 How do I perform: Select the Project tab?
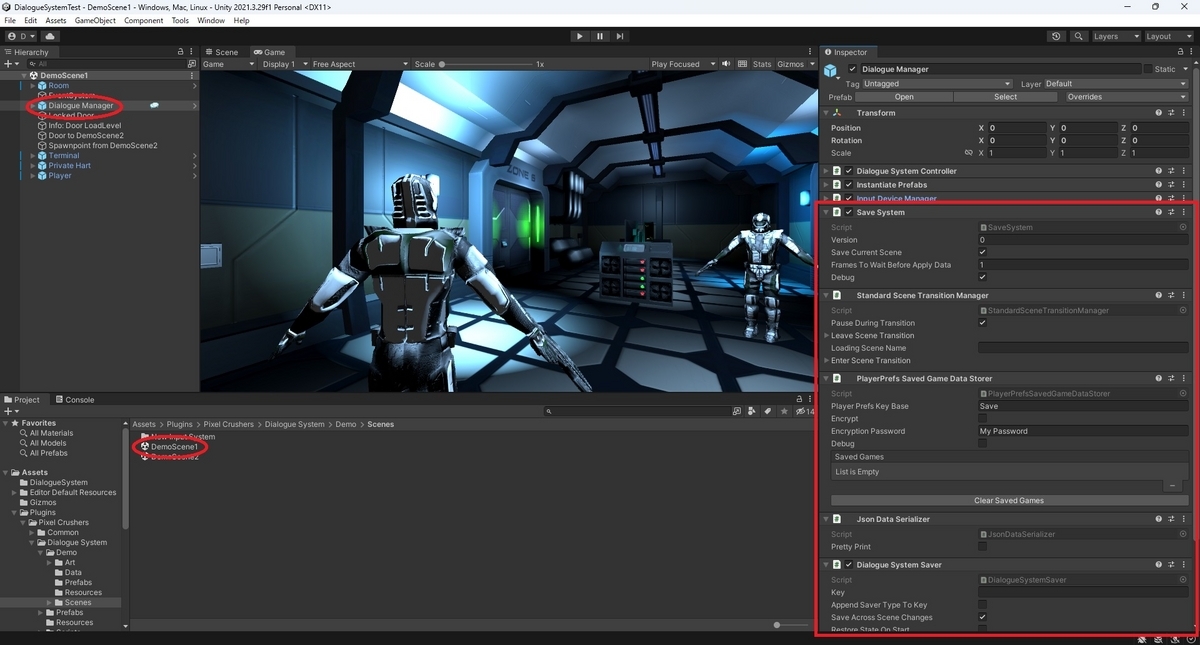(22, 400)
